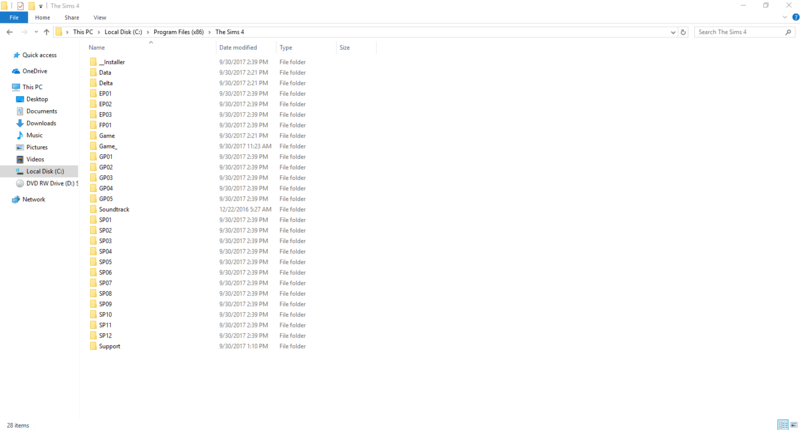This screenshot has width=800, height=430.
Task: Select the FP01 folder icon
Action: 93,125
